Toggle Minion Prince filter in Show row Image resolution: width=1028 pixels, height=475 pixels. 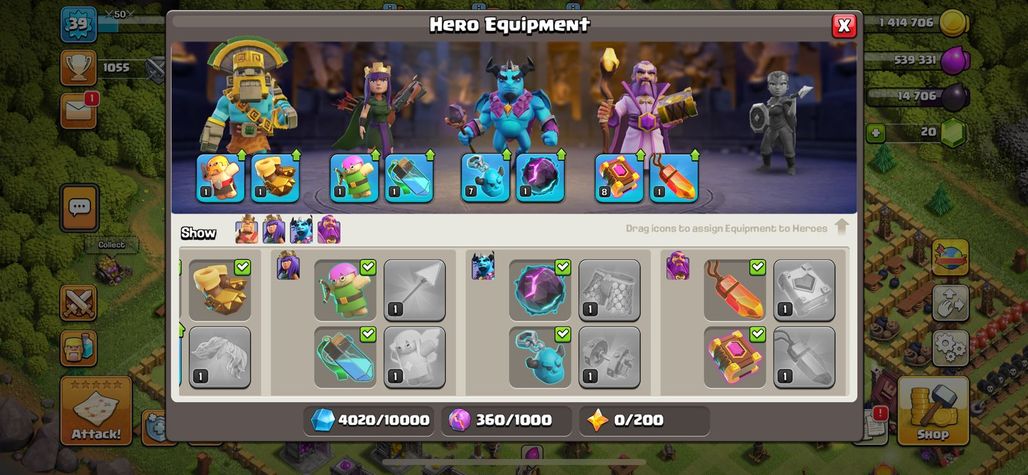tap(302, 230)
